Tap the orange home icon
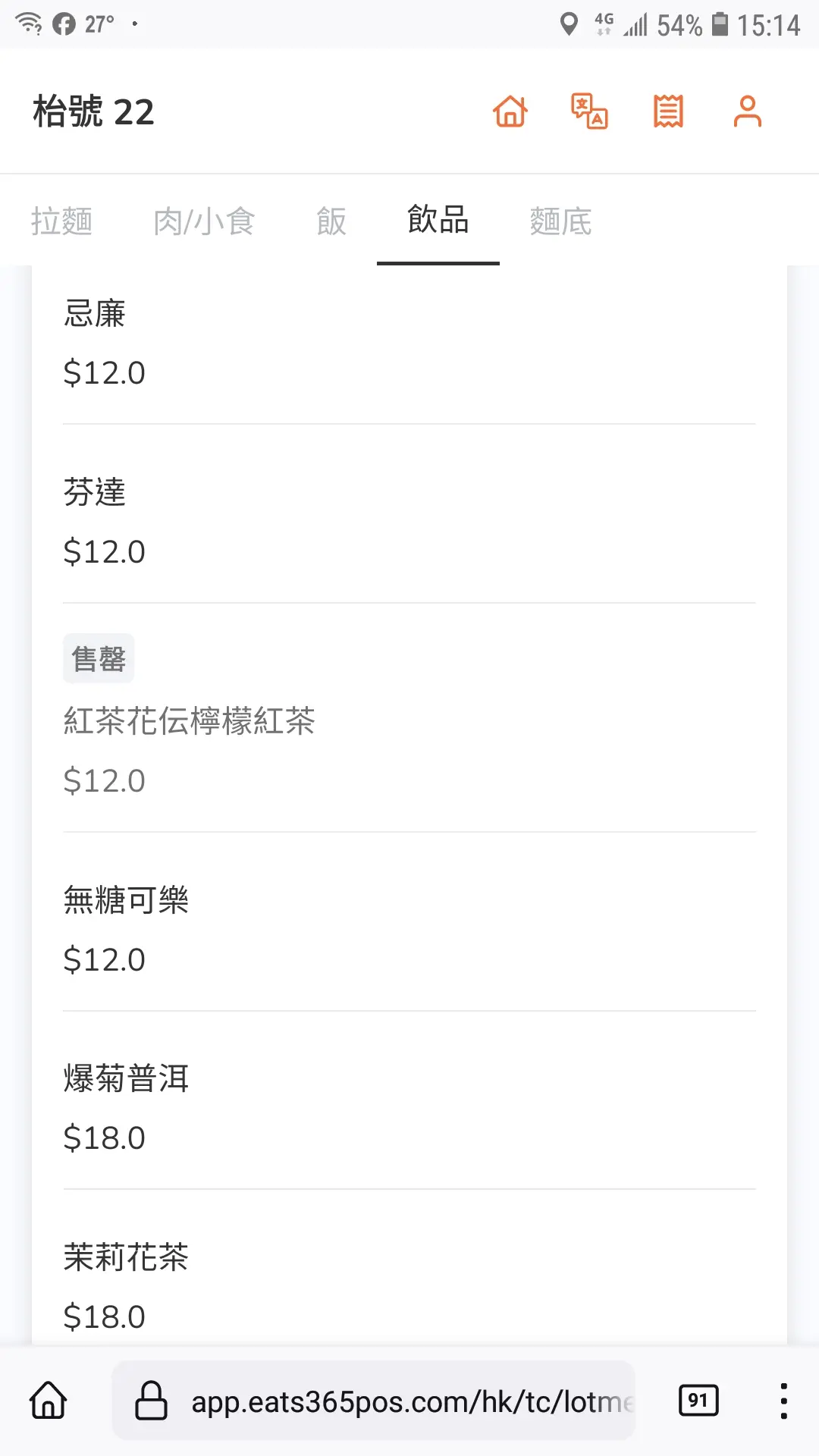 pyautogui.click(x=510, y=111)
